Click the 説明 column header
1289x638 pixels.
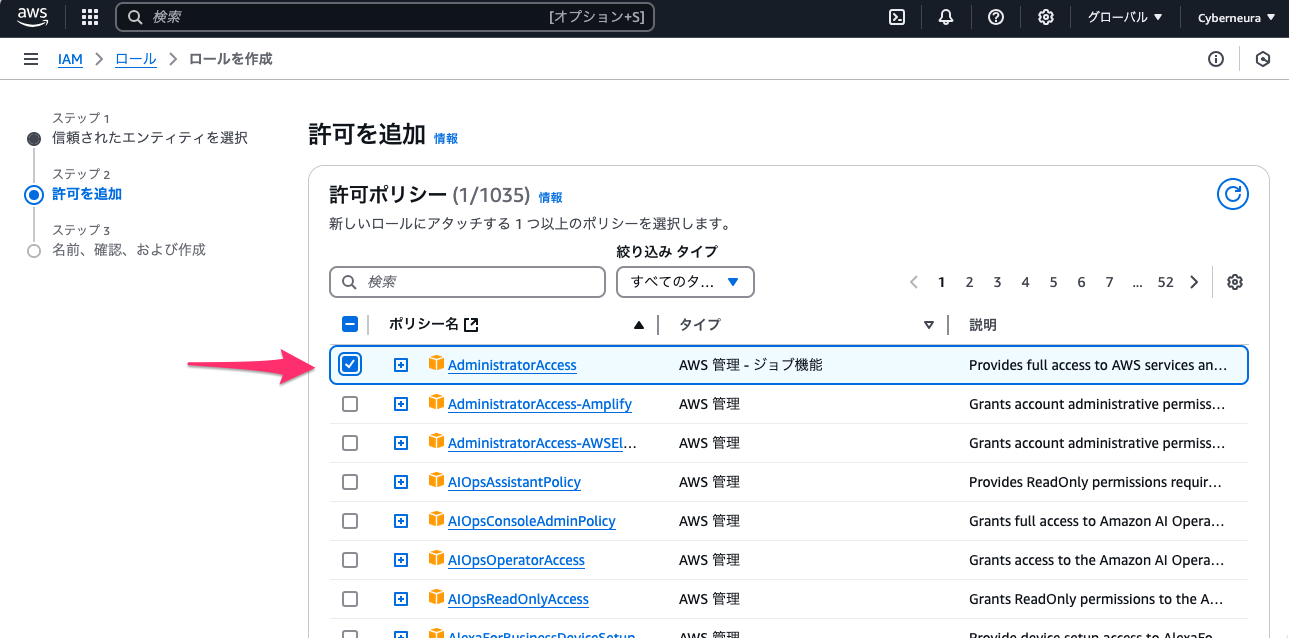[983, 325]
